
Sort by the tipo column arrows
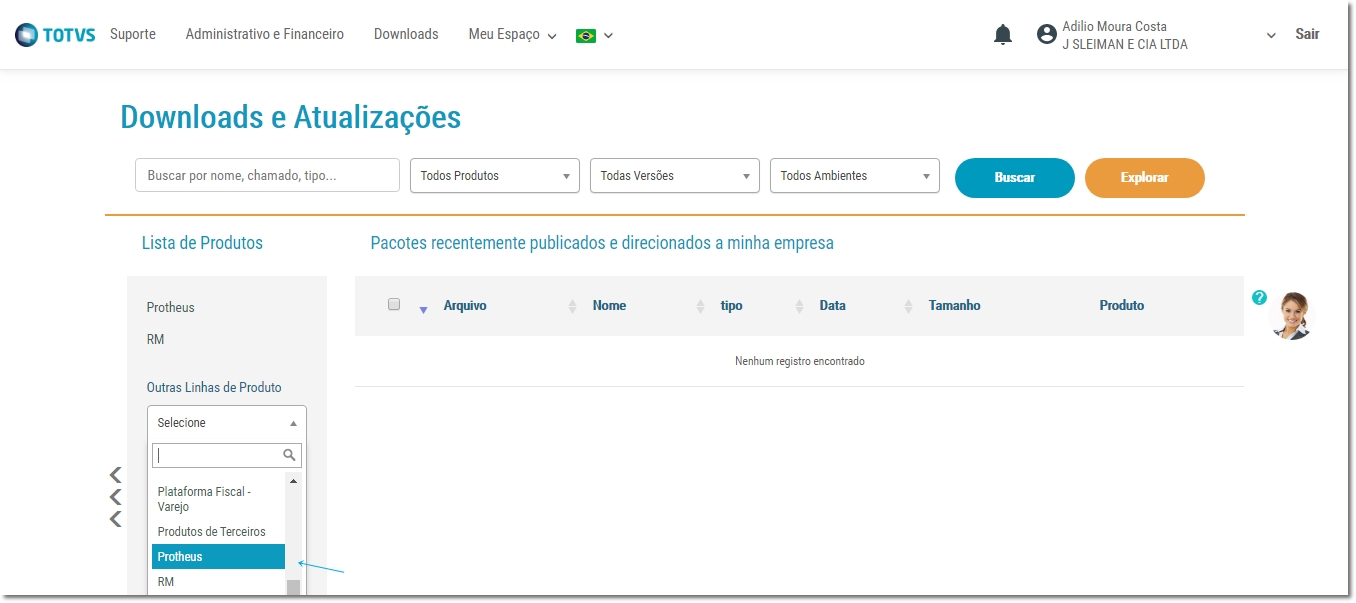[x=799, y=306]
